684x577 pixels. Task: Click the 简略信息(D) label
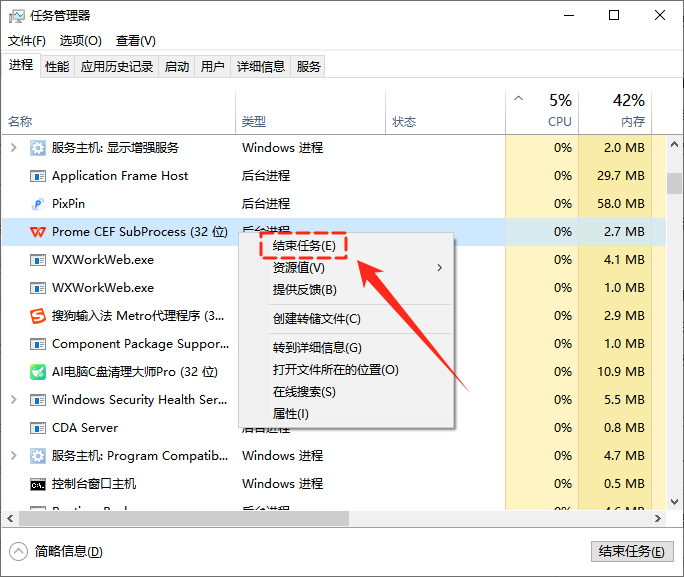click(68, 552)
